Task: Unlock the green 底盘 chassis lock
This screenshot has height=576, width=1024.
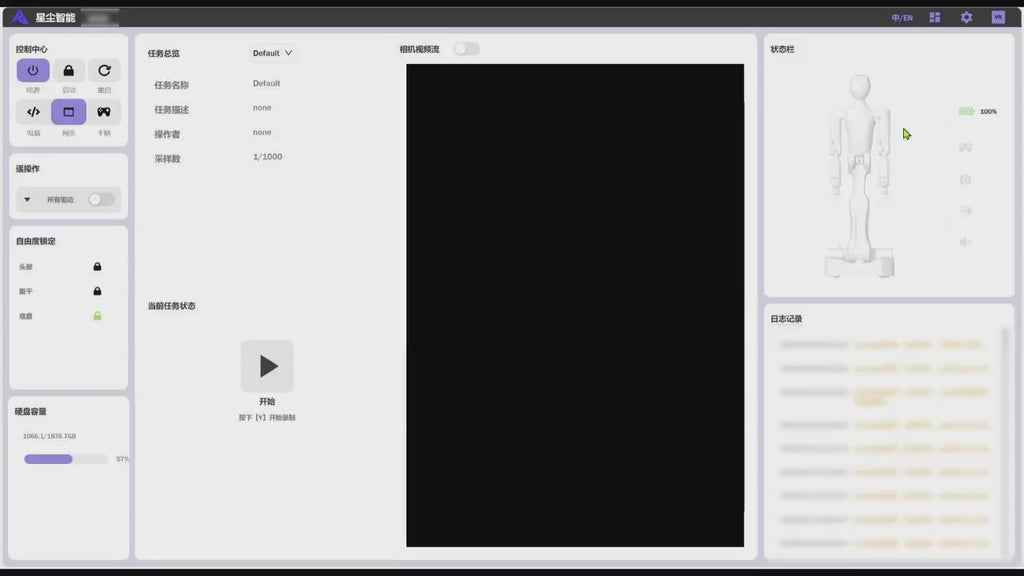Action: (97, 316)
